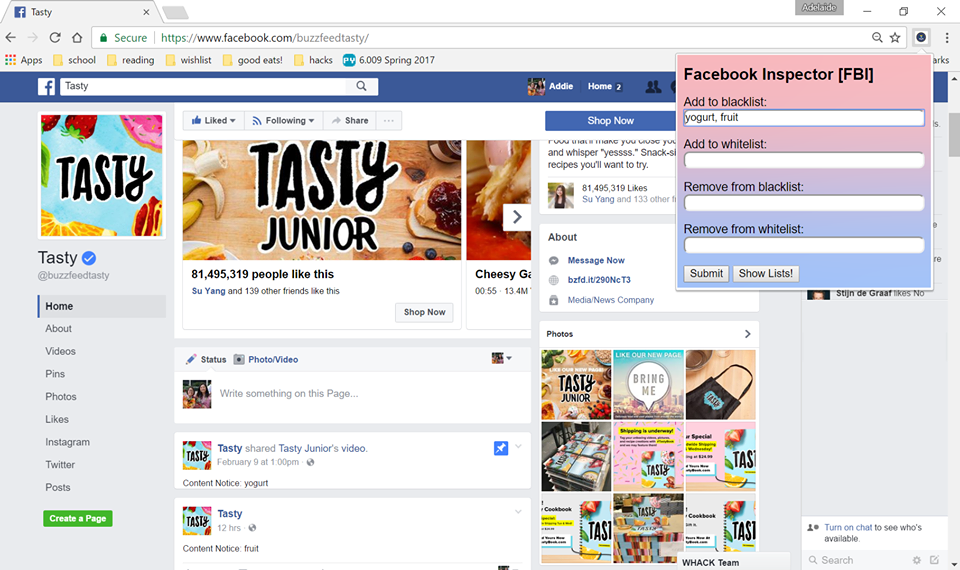
Task: Click Write something on this Page field
Action: click(289, 394)
